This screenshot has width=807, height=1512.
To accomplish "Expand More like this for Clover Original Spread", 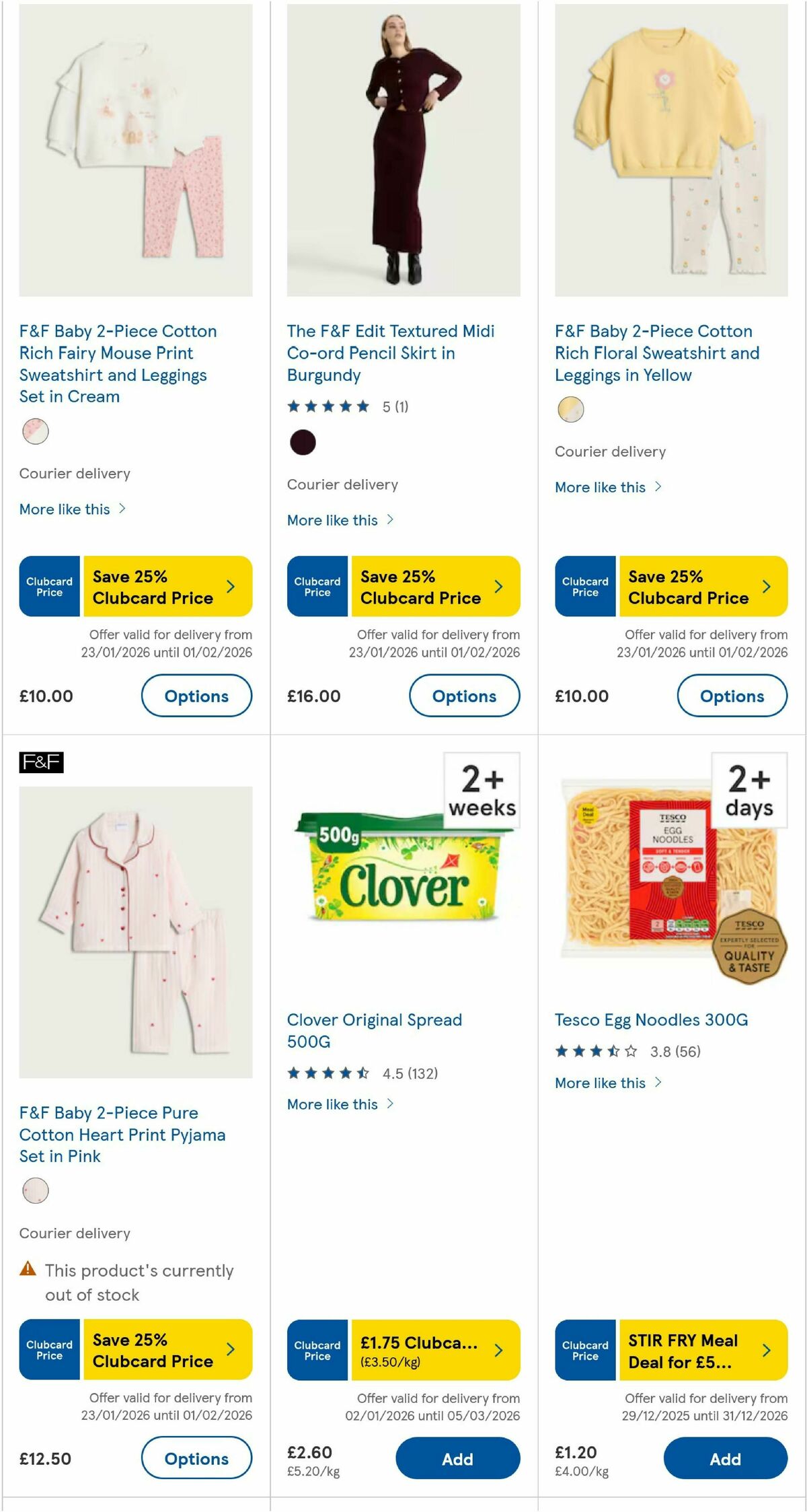I will coord(340,1104).
